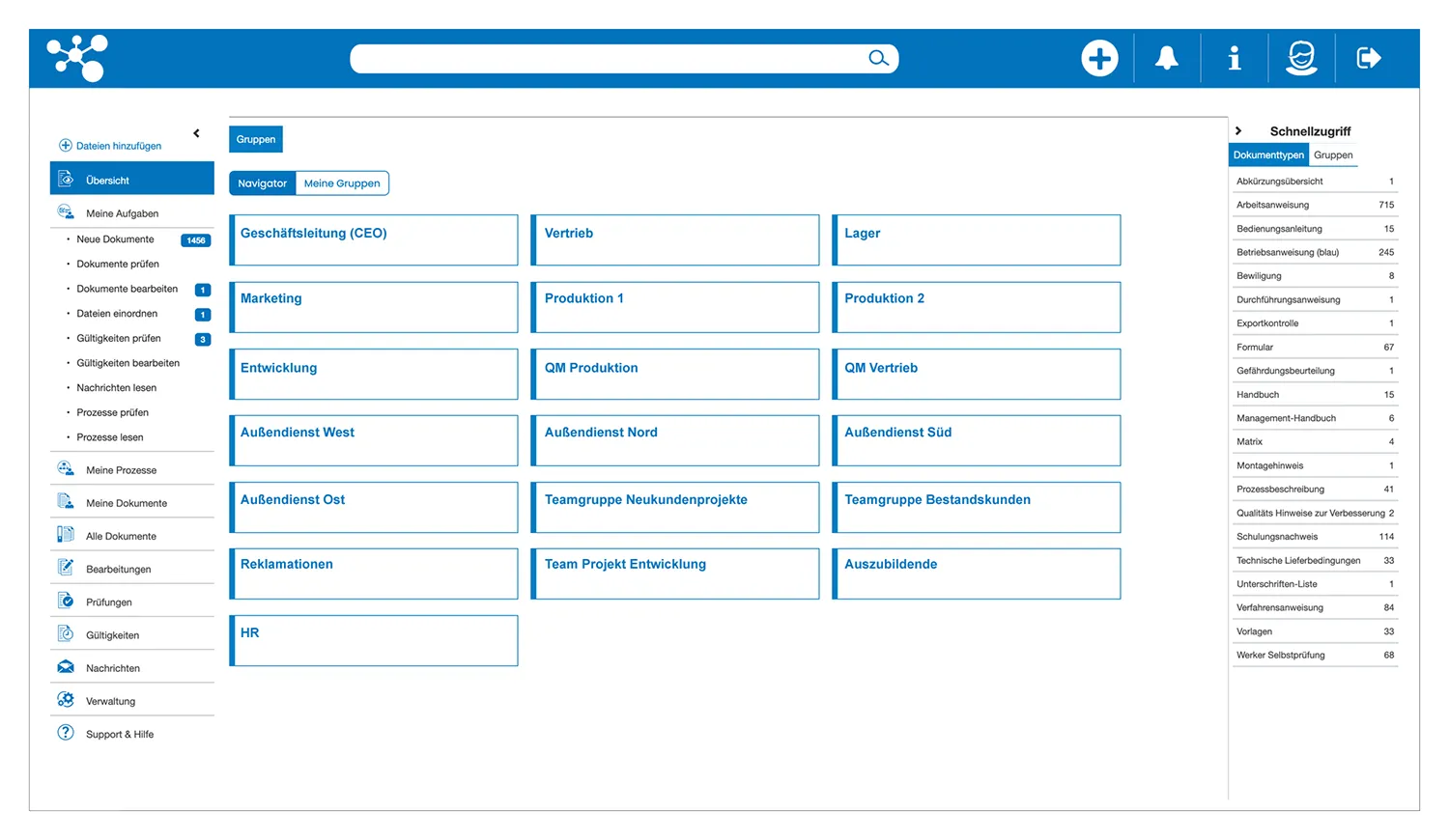The width and height of the screenshot is (1449, 840).
Task: Switch to Meine Gruppen tab
Action: 342,183
